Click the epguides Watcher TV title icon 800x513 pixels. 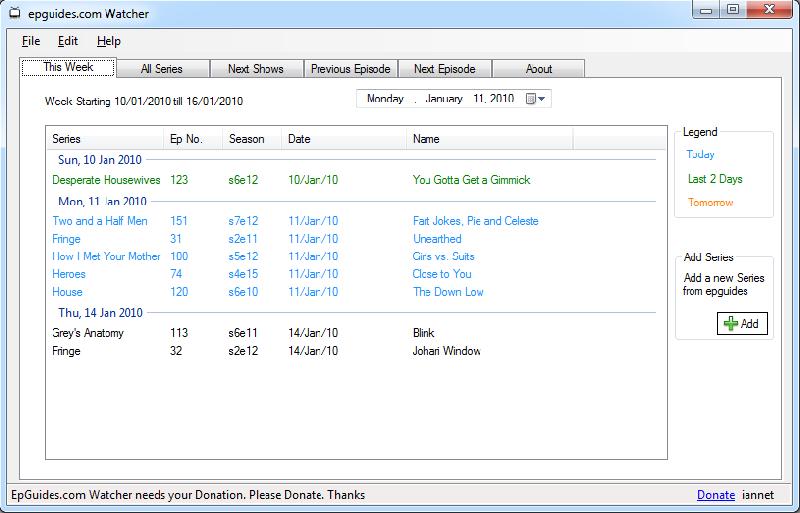(x=15, y=13)
